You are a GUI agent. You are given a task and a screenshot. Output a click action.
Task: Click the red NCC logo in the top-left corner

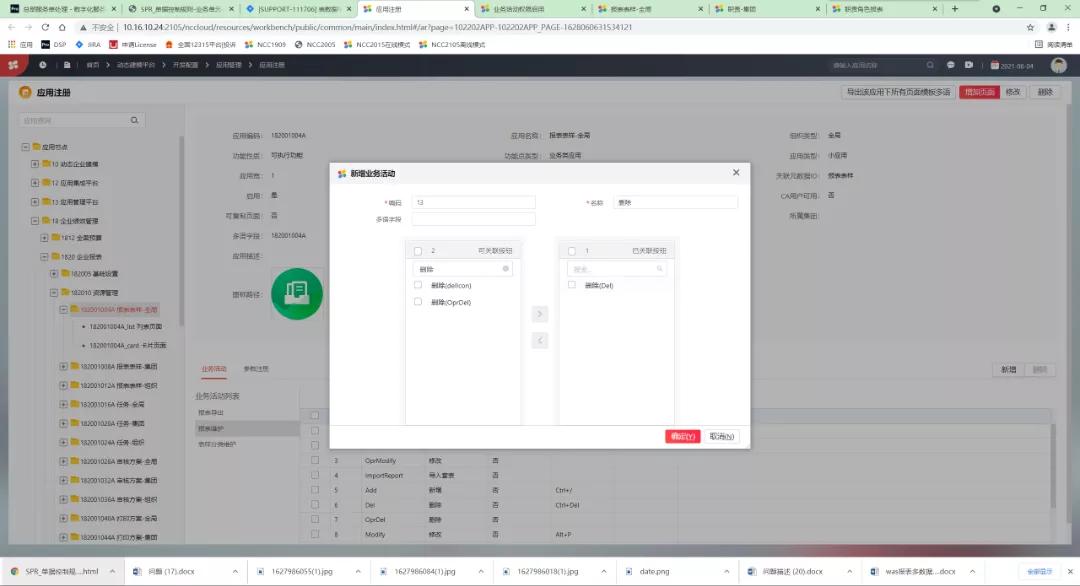point(12,65)
